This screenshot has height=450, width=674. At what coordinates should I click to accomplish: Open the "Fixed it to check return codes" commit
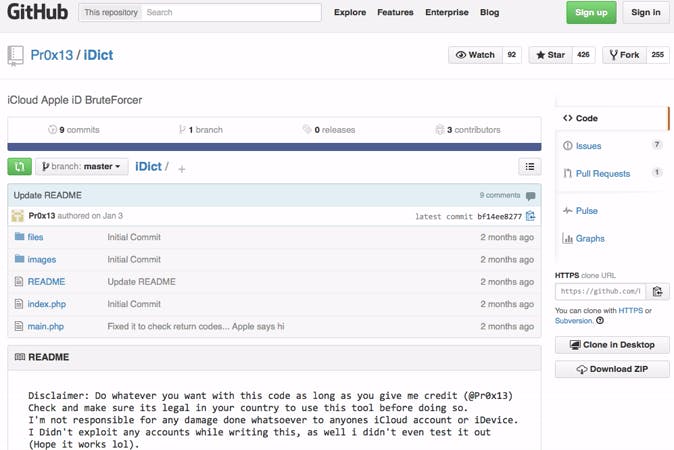196,326
